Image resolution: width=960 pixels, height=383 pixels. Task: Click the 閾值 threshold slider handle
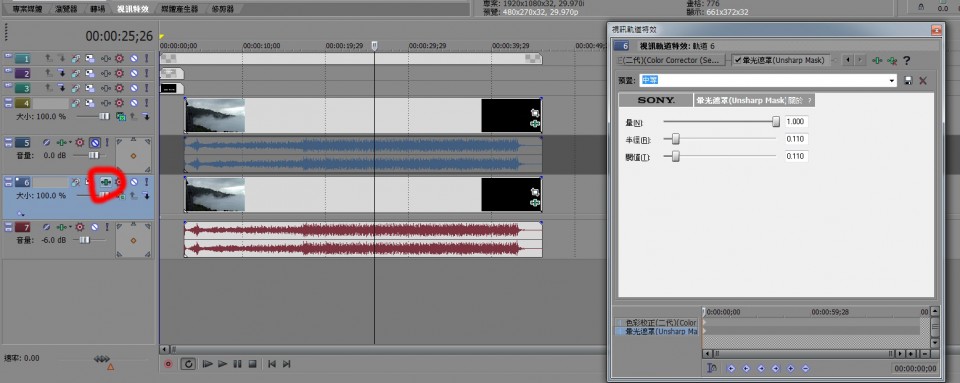(x=676, y=157)
